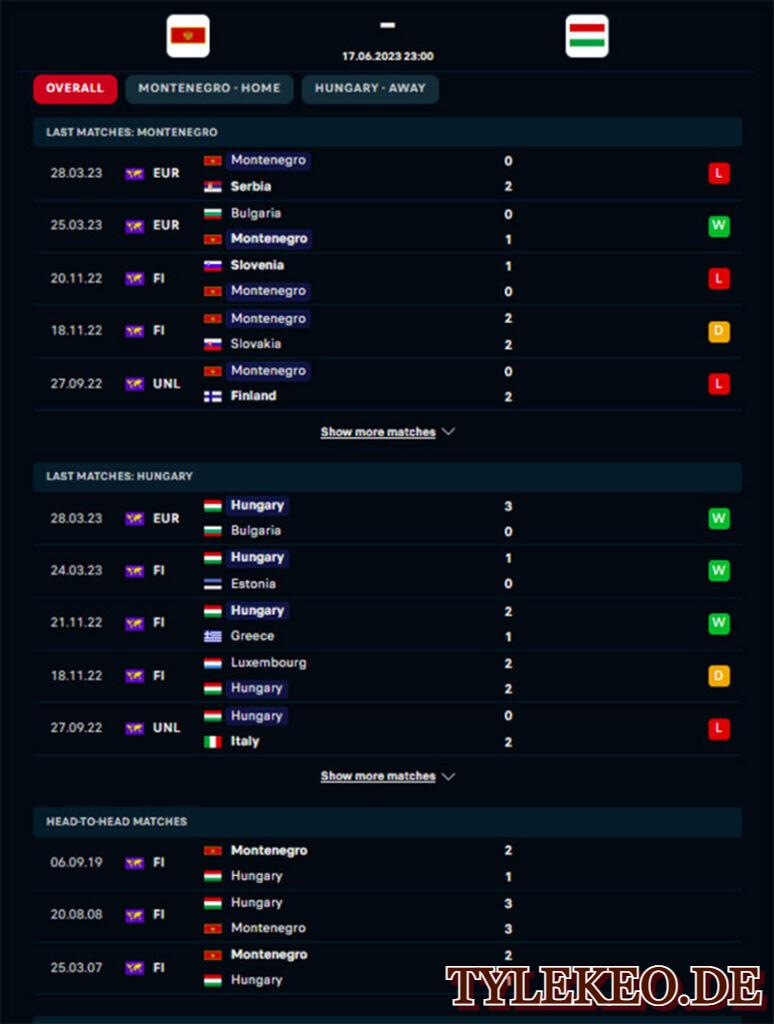Switch to Hungary - Away tab

click(370, 88)
